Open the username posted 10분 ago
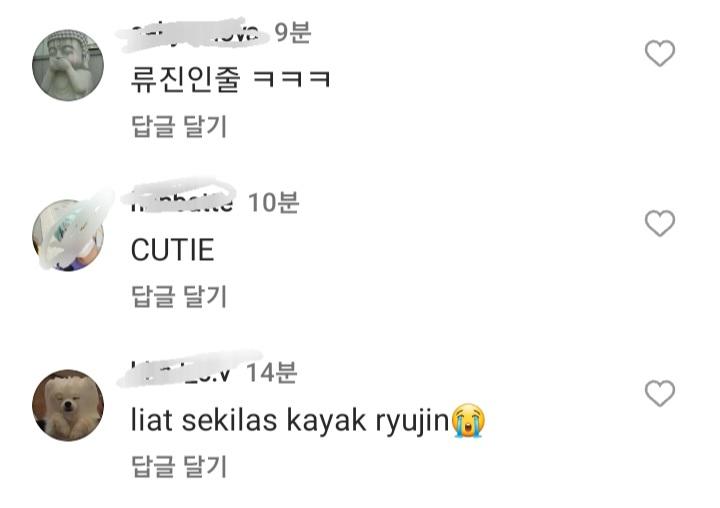This screenshot has height=508, width=720. click(x=182, y=203)
